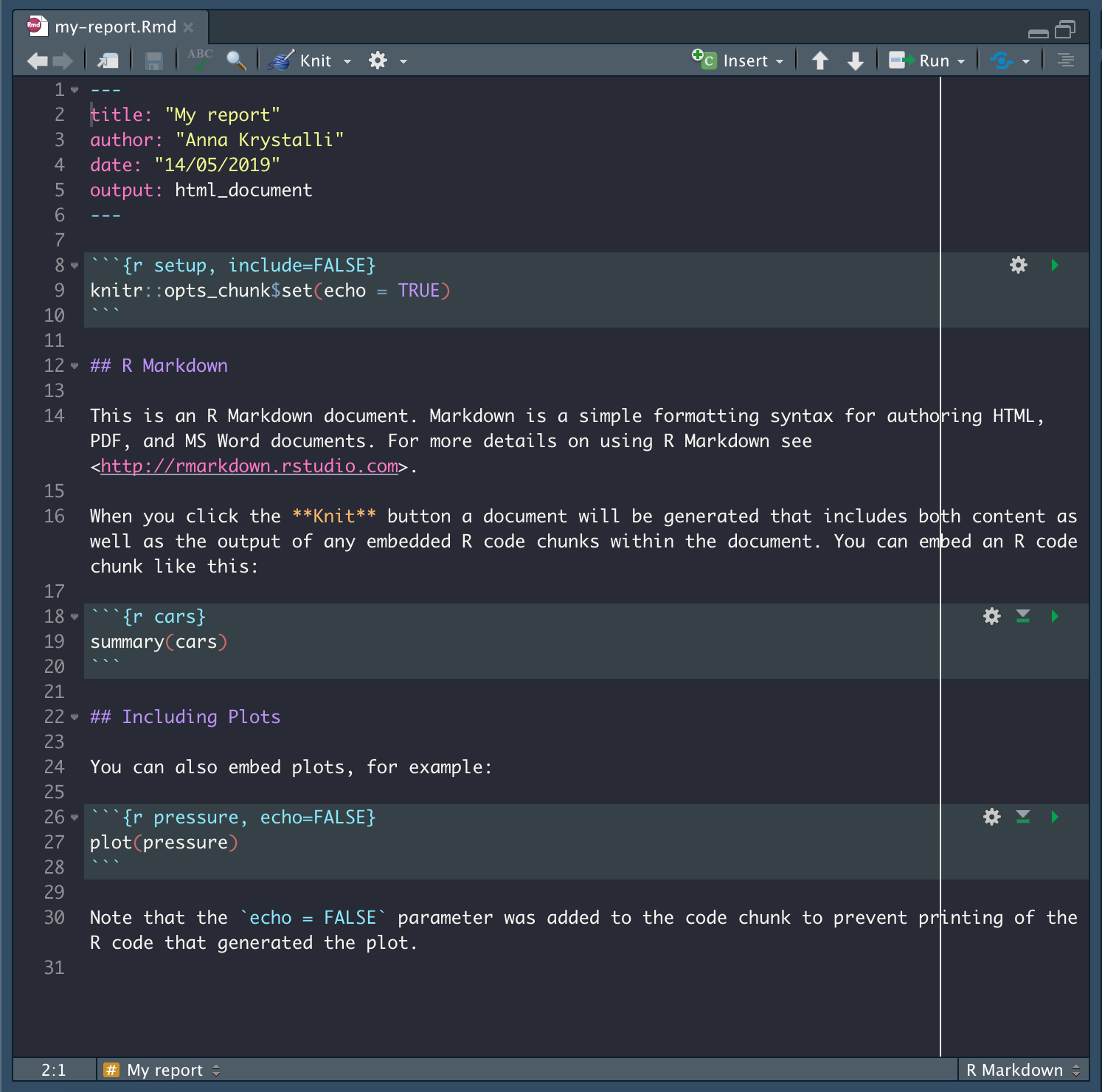Open cars chunk options gear
This screenshot has height=1092, width=1102.
tap(992, 616)
